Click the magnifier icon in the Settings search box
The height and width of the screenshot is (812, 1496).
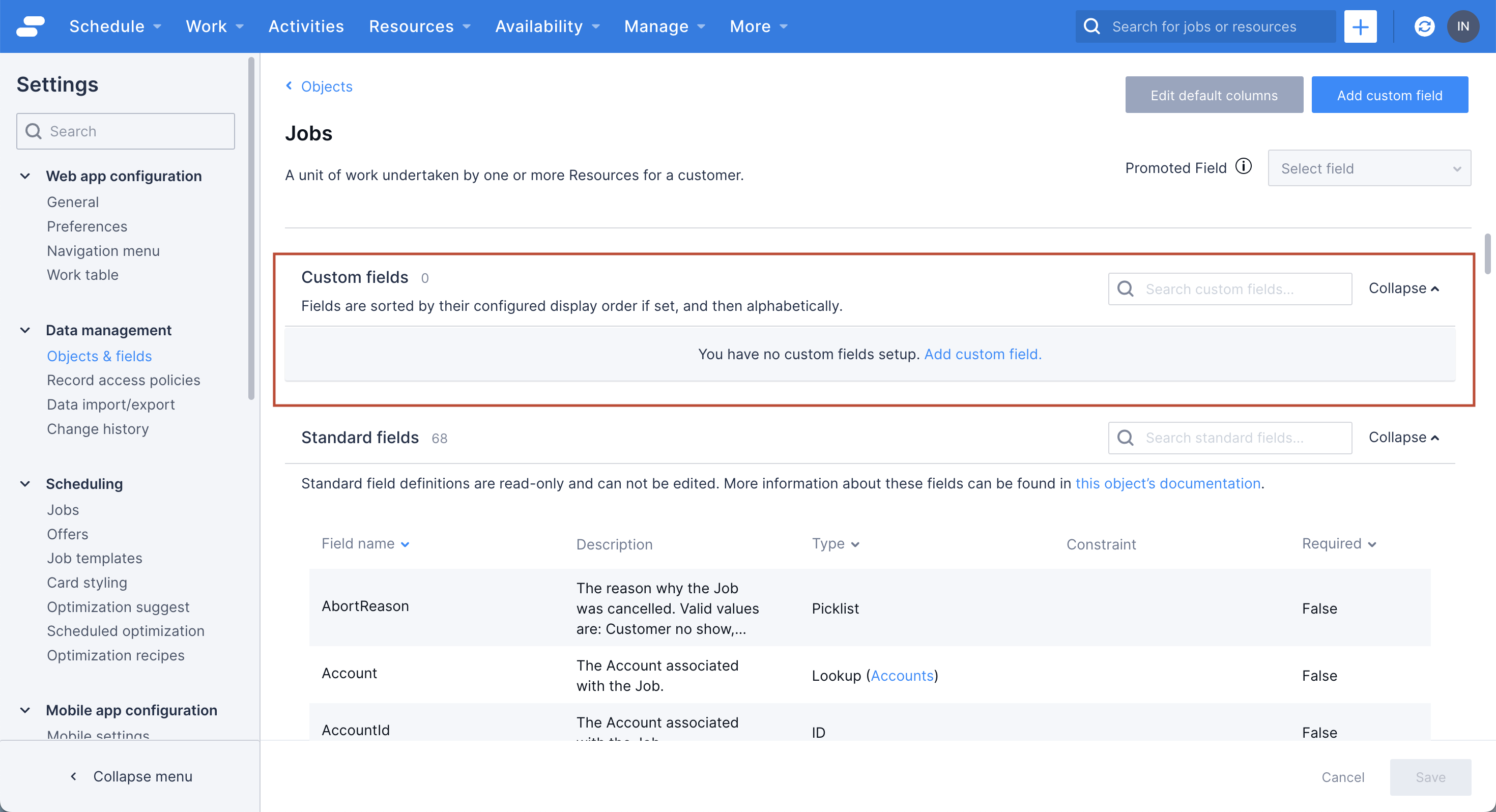coord(33,131)
